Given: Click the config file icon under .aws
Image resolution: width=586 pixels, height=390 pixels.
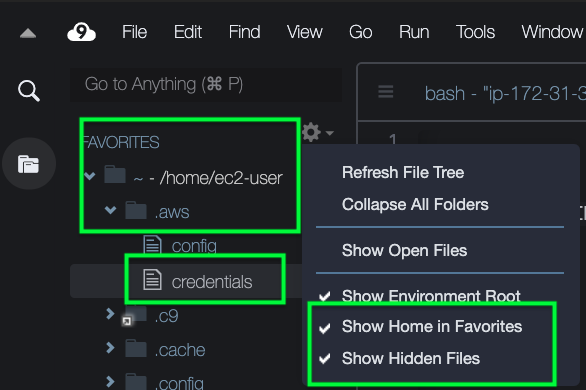Looking at the screenshot, I should pos(152,245).
